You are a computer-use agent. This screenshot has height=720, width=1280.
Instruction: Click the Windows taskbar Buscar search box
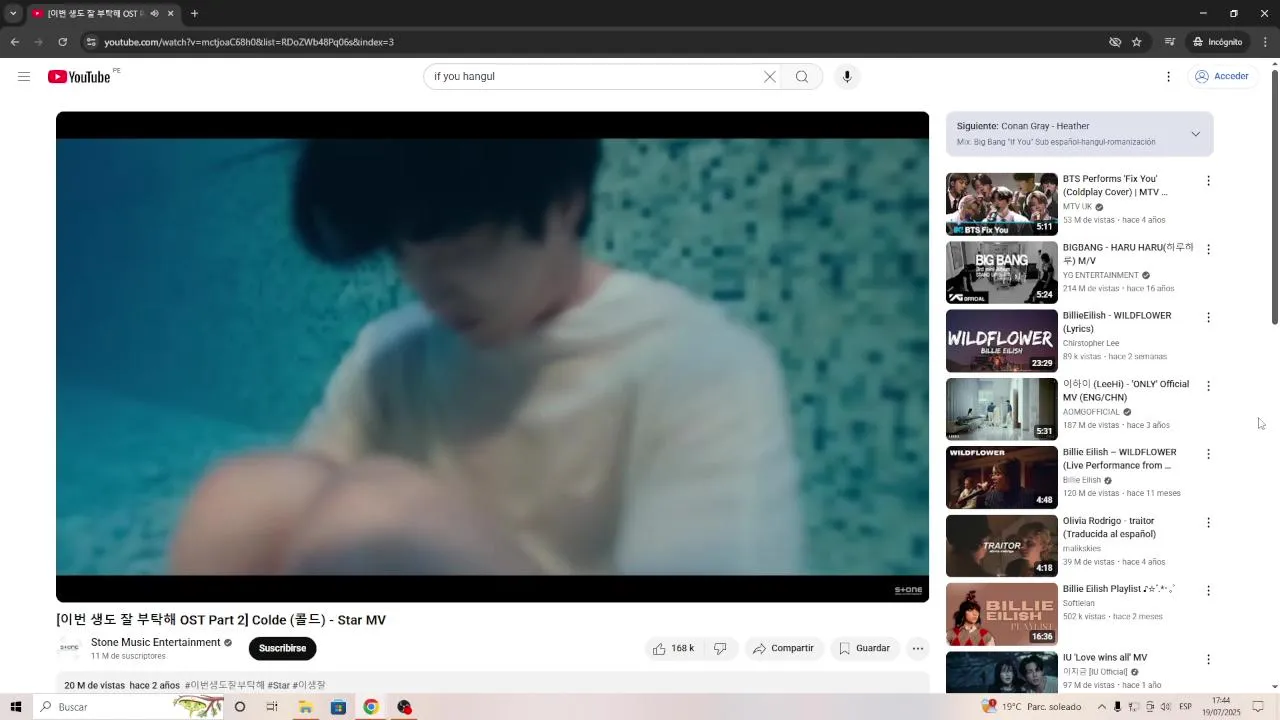pos(128,707)
